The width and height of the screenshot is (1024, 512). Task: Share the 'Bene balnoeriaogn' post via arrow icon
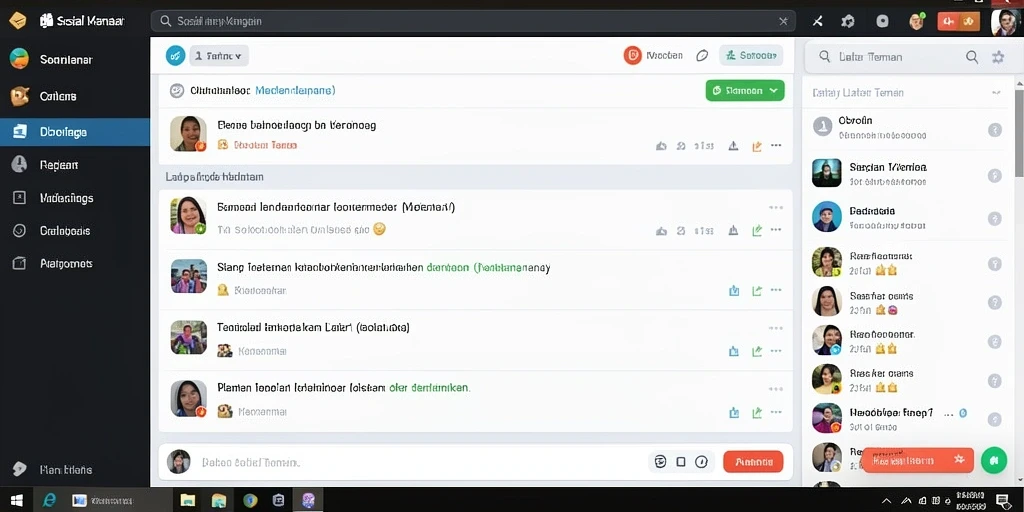(x=756, y=146)
